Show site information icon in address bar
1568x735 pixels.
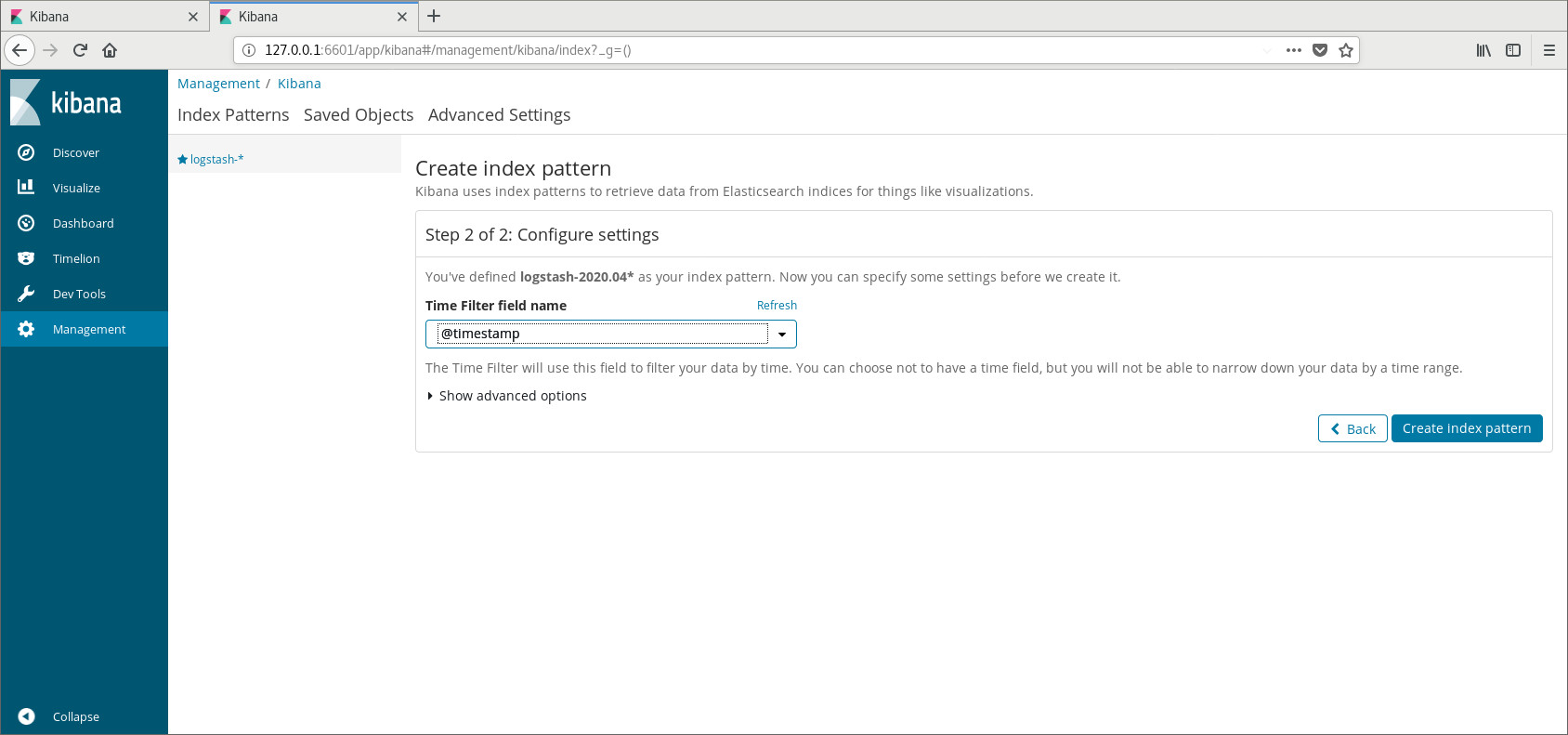click(249, 50)
